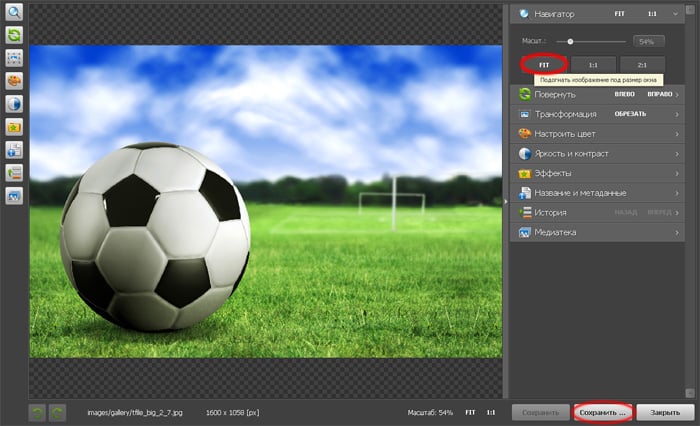Viewport: 700px width, 426px height.
Task: Expand the Медиатека panel section
Action: coord(597,232)
